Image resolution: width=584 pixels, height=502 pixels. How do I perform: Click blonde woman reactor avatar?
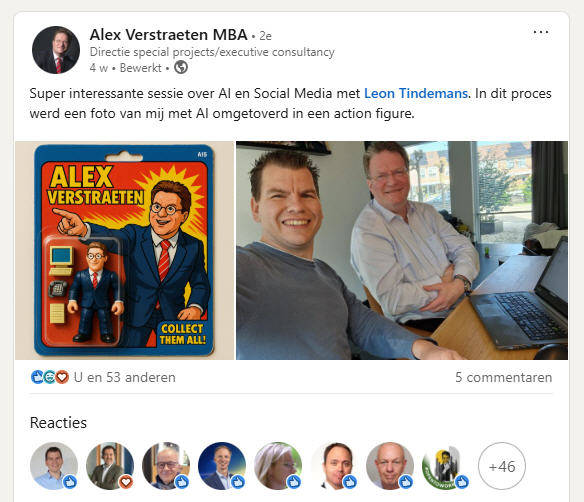tap(278, 466)
